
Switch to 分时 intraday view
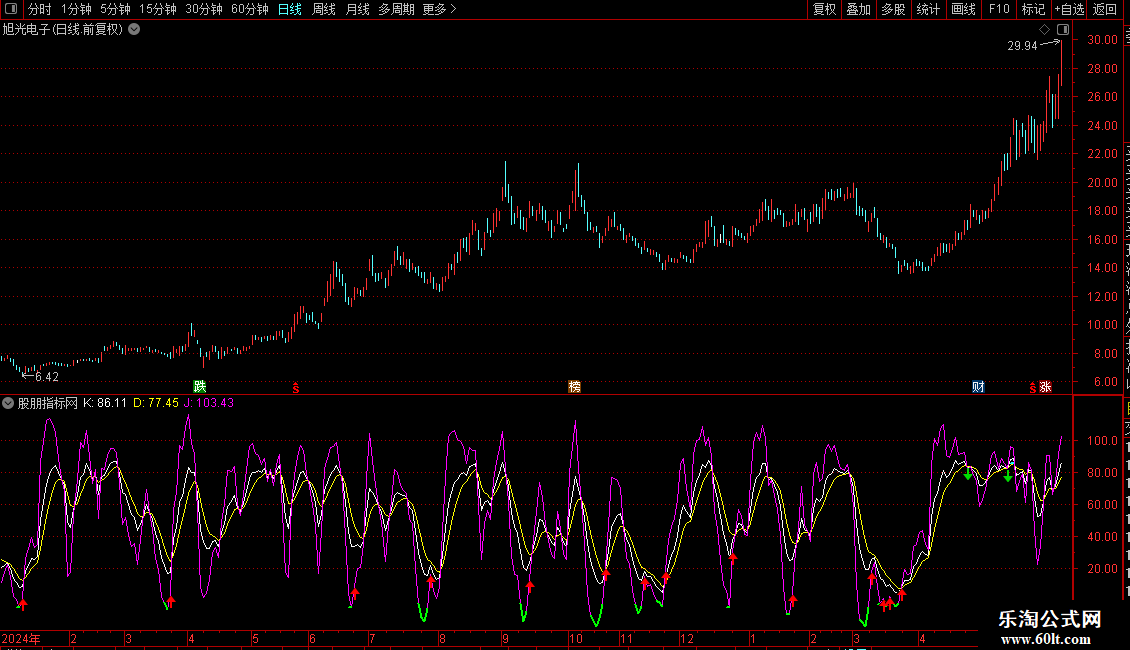click(40, 9)
